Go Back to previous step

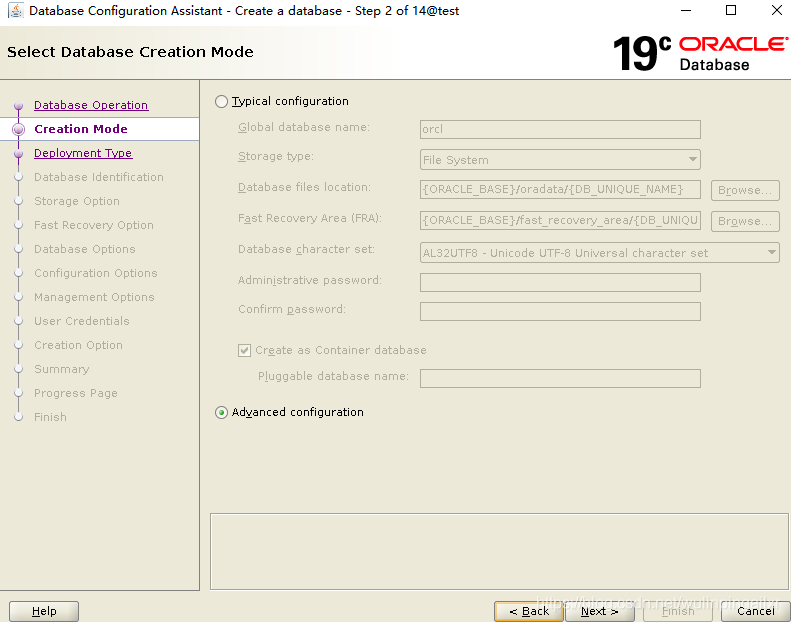(x=529, y=611)
